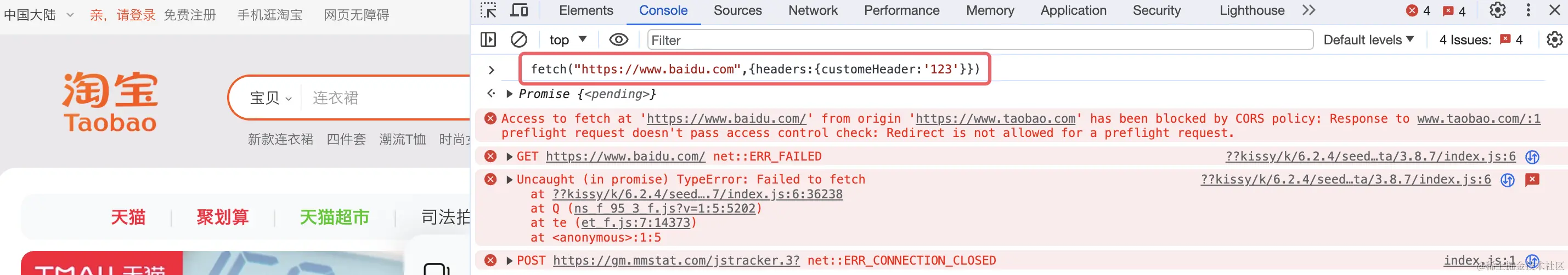Switch to the Network tab
1568x275 pixels.
coord(813,10)
